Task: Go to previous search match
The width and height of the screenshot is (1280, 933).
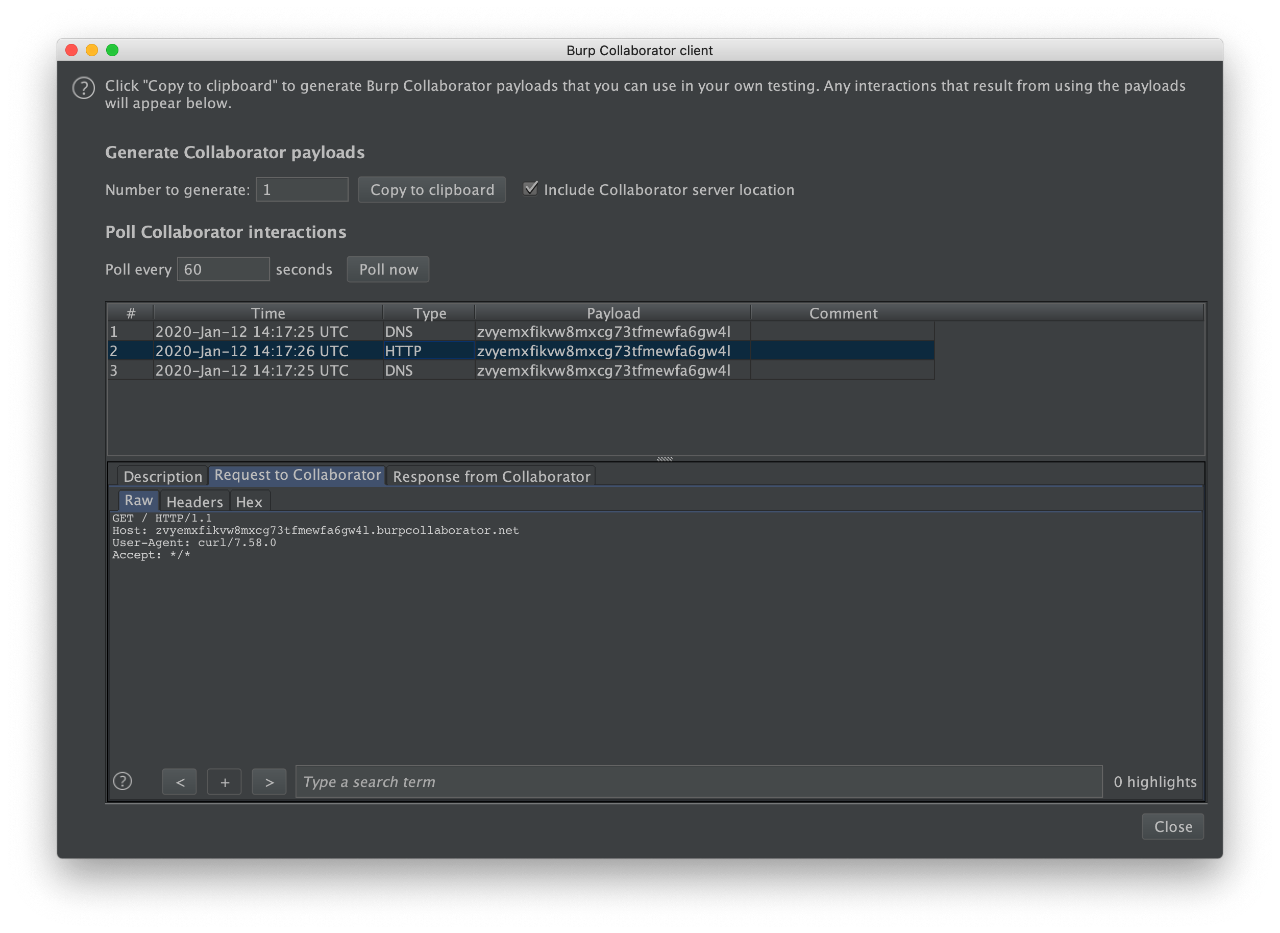Action: click(x=179, y=782)
